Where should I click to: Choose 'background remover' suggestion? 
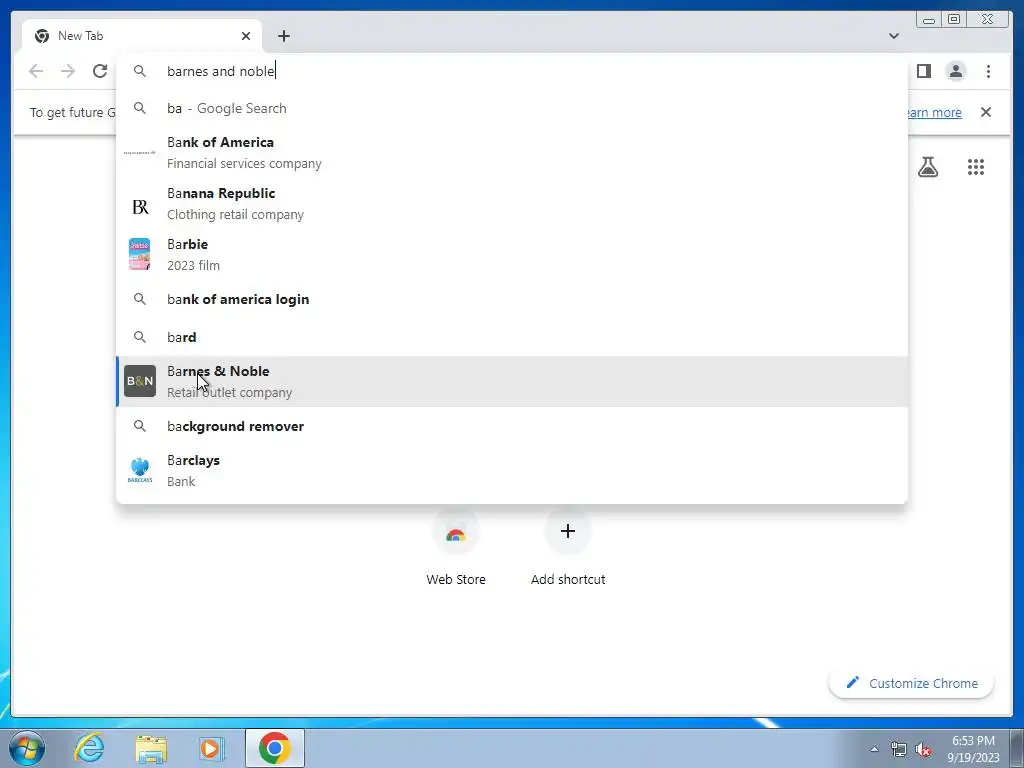click(512, 426)
